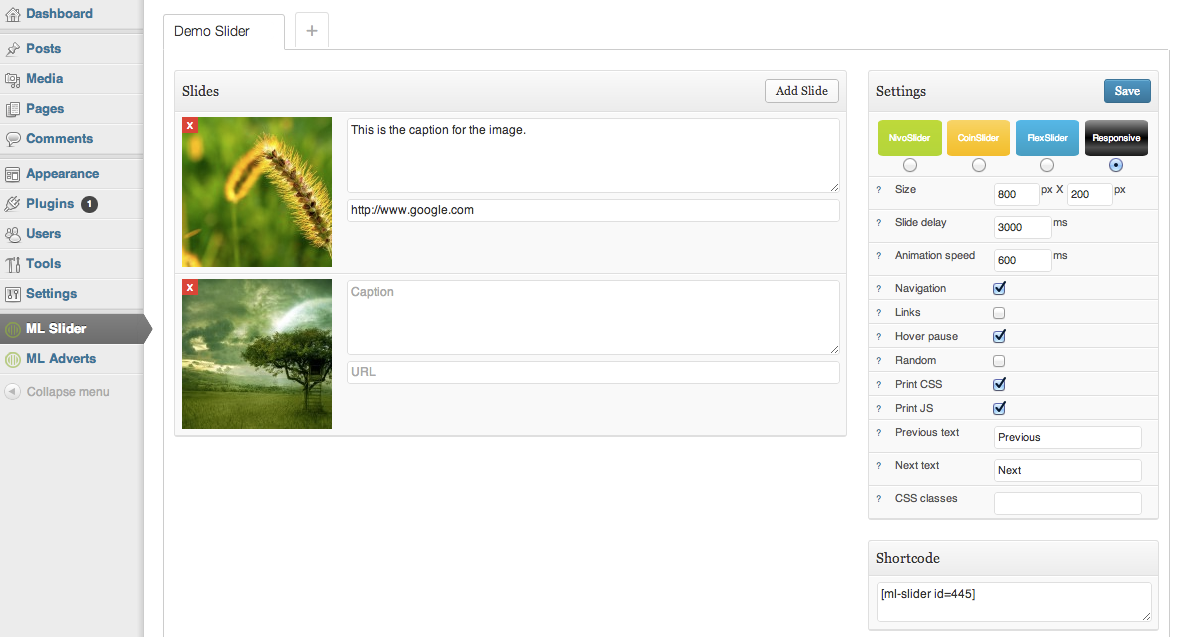The width and height of the screenshot is (1178, 637).
Task: Click the help question mark beside Slide delay
Action: click(878, 223)
